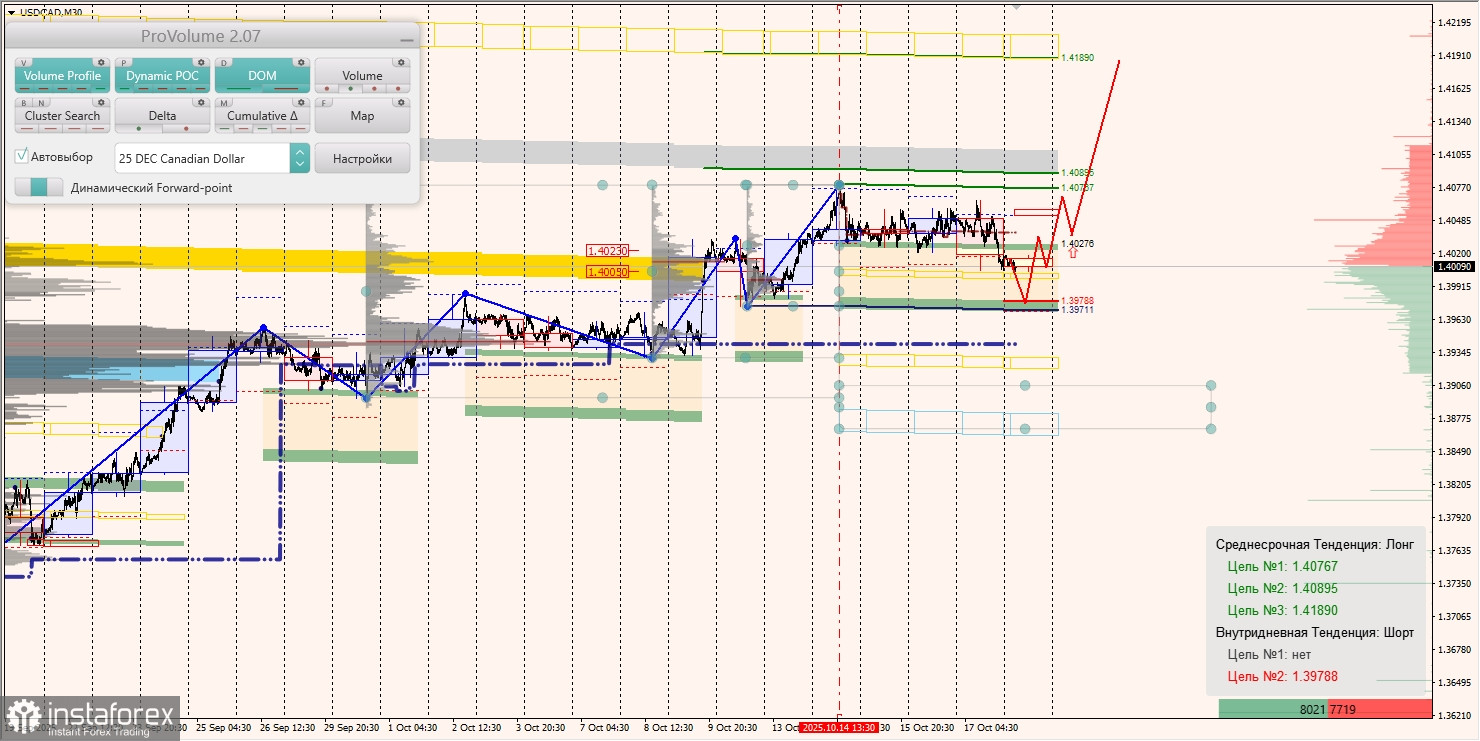Open Map gear settings icon
Image resolution: width=1480 pixels, height=741 pixels.
(x=401, y=102)
